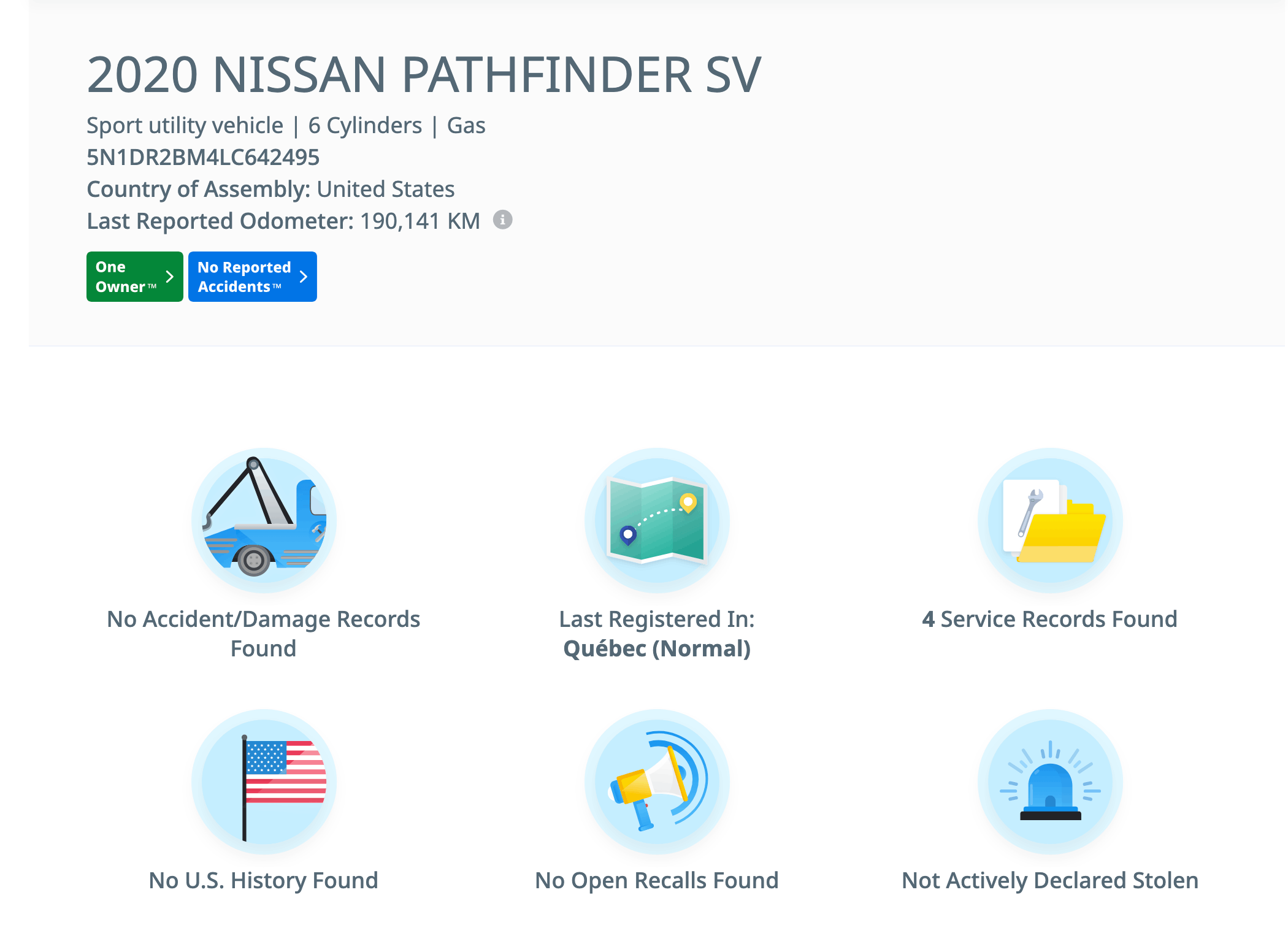Open 4 Service Records Found link
This screenshot has height=941, width=1288.
(1049, 619)
